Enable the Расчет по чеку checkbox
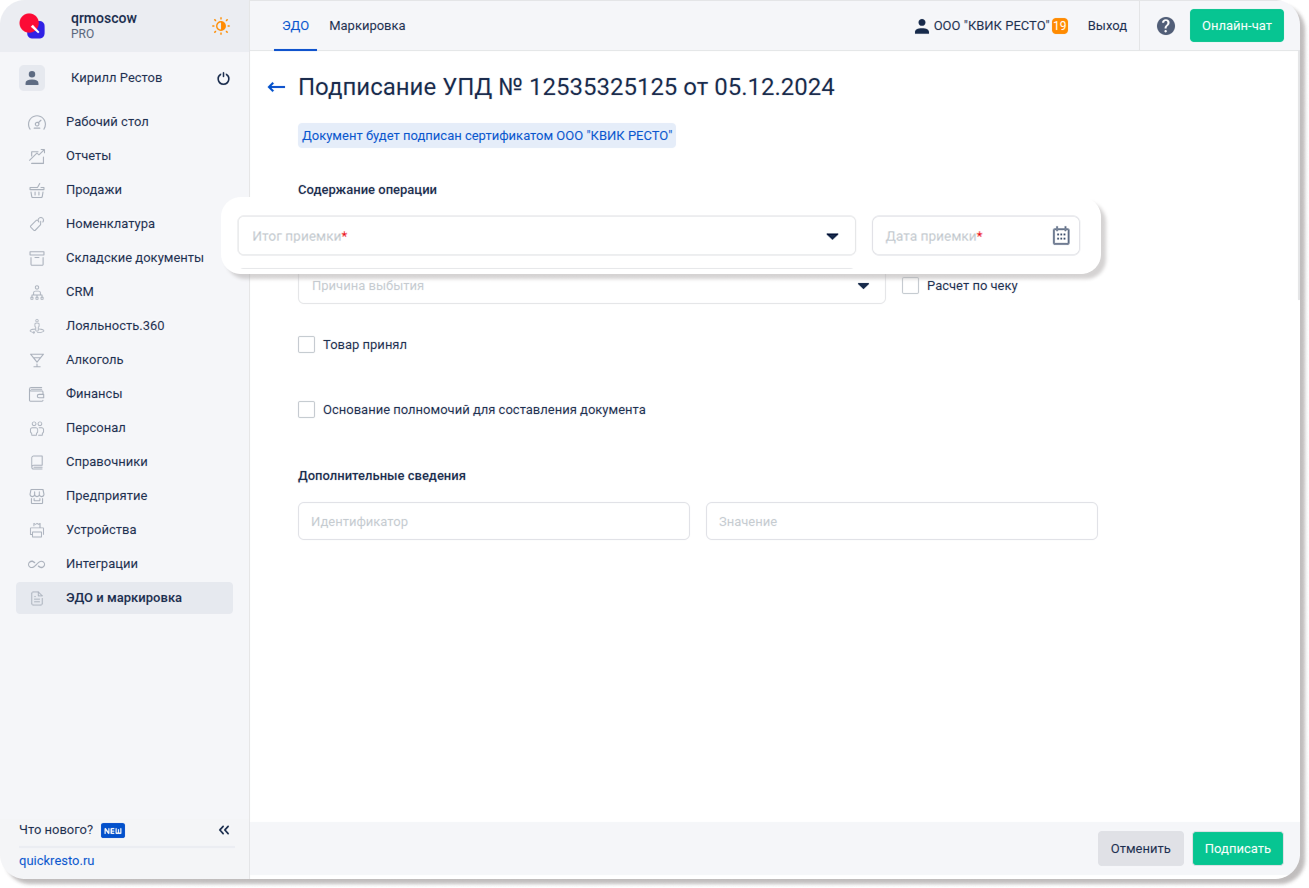Viewport: 1309px width, 888px height. pyautogui.click(x=910, y=286)
